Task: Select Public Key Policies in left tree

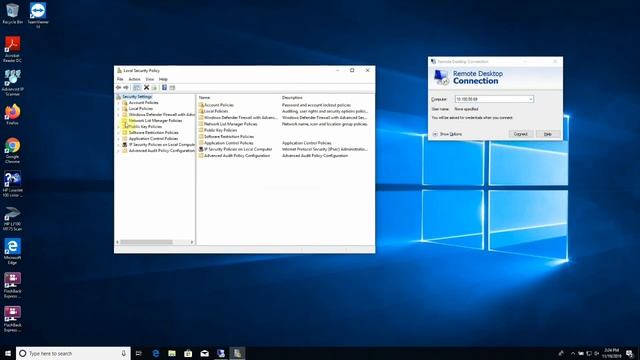Action: (145, 127)
